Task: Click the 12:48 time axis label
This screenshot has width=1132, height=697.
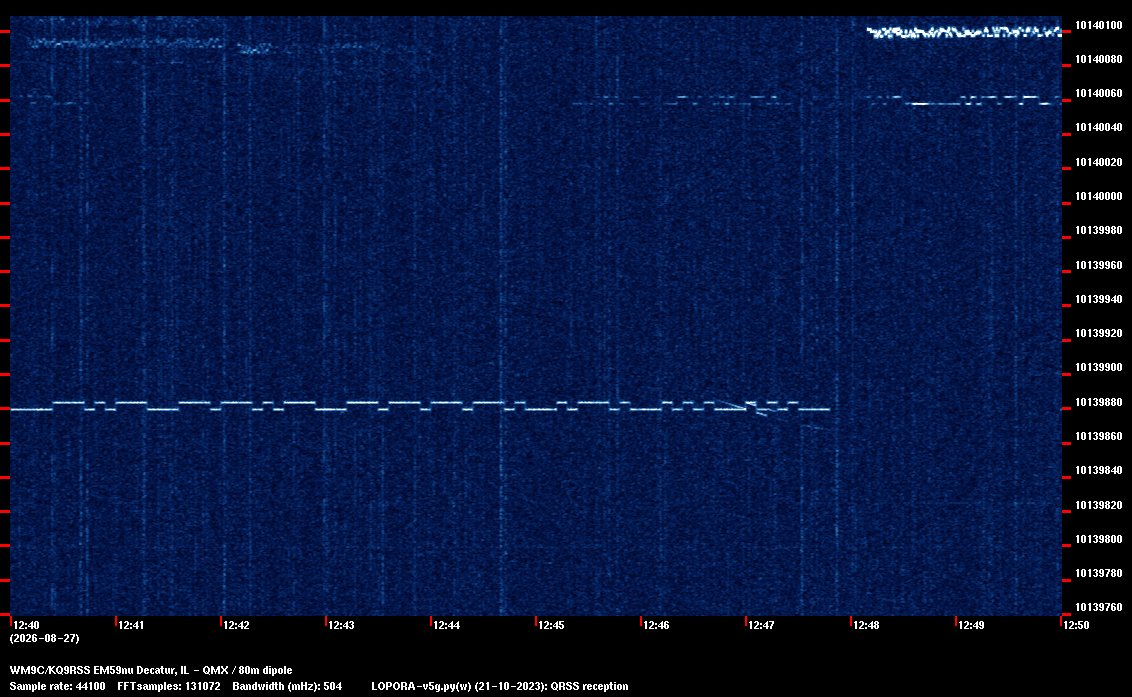Action: pyautogui.click(x=866, y=625)
